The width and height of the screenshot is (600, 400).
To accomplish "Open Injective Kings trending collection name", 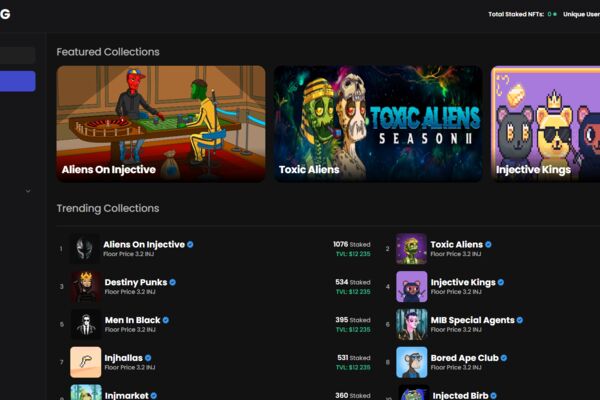I will 463,282.
